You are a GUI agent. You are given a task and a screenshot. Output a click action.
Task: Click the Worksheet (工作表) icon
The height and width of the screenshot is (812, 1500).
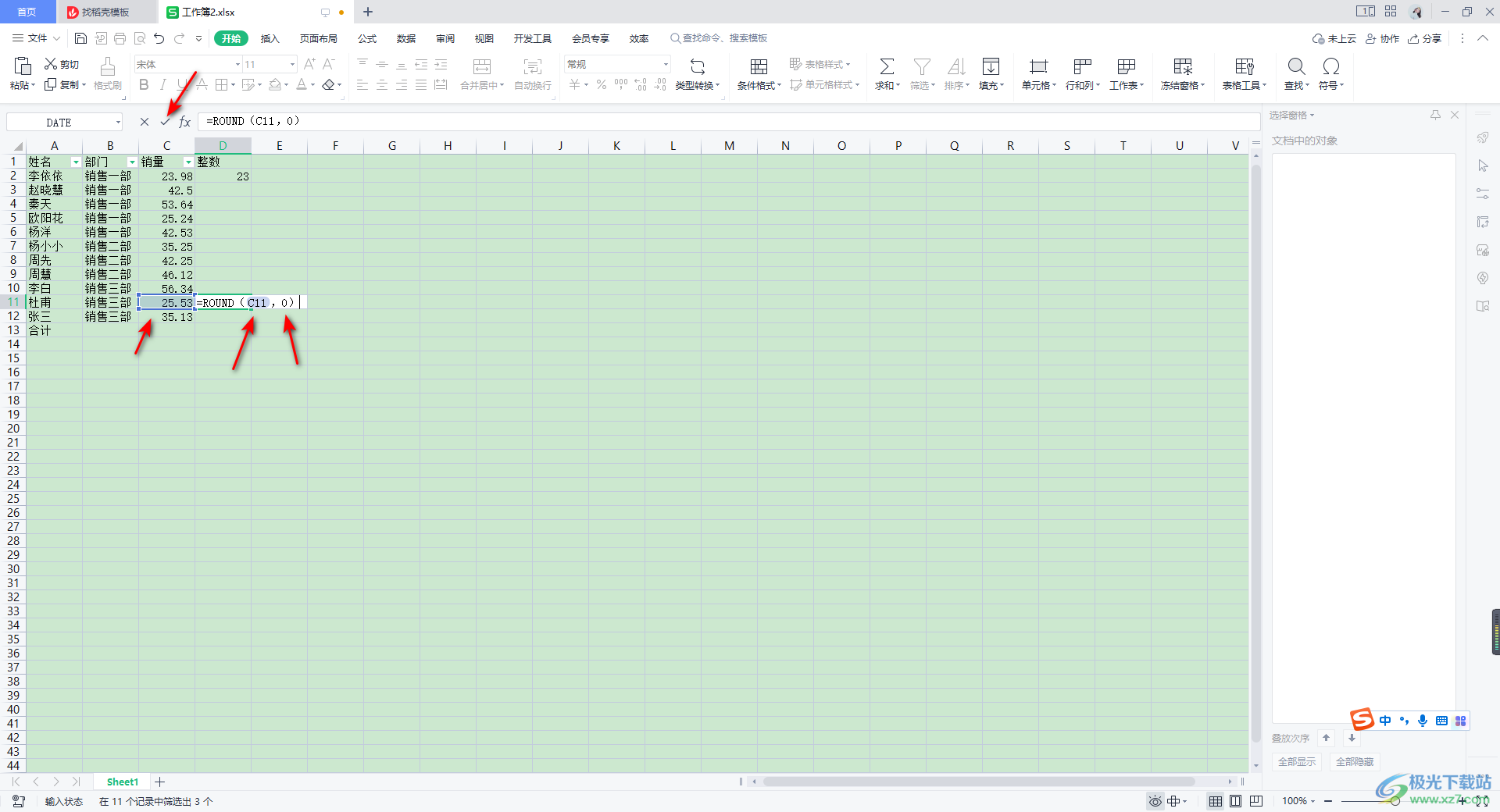[x=1126, y=66]
